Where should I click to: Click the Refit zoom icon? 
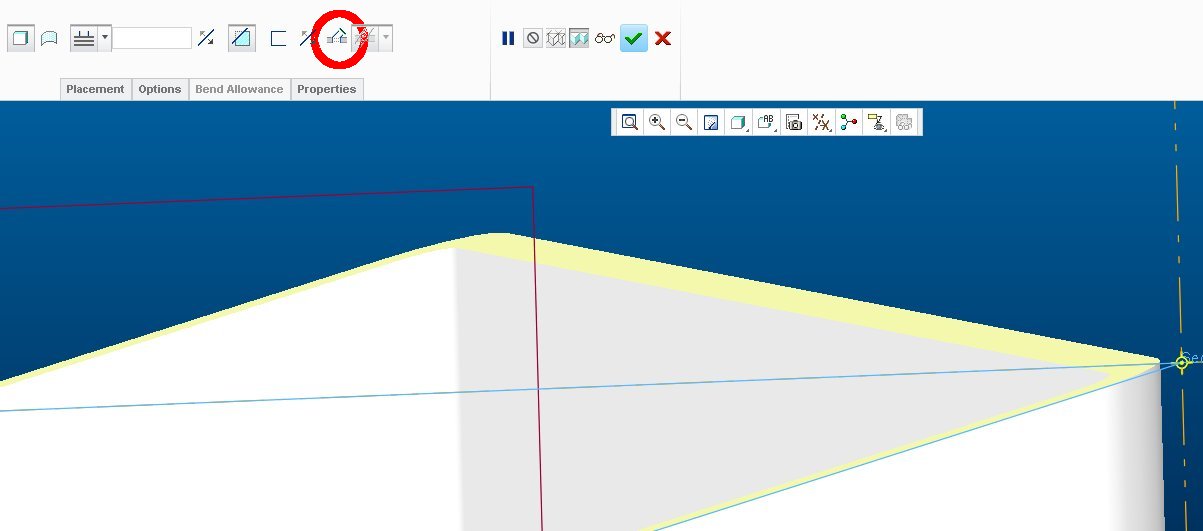pyautogui.click(x=629, y=122)
